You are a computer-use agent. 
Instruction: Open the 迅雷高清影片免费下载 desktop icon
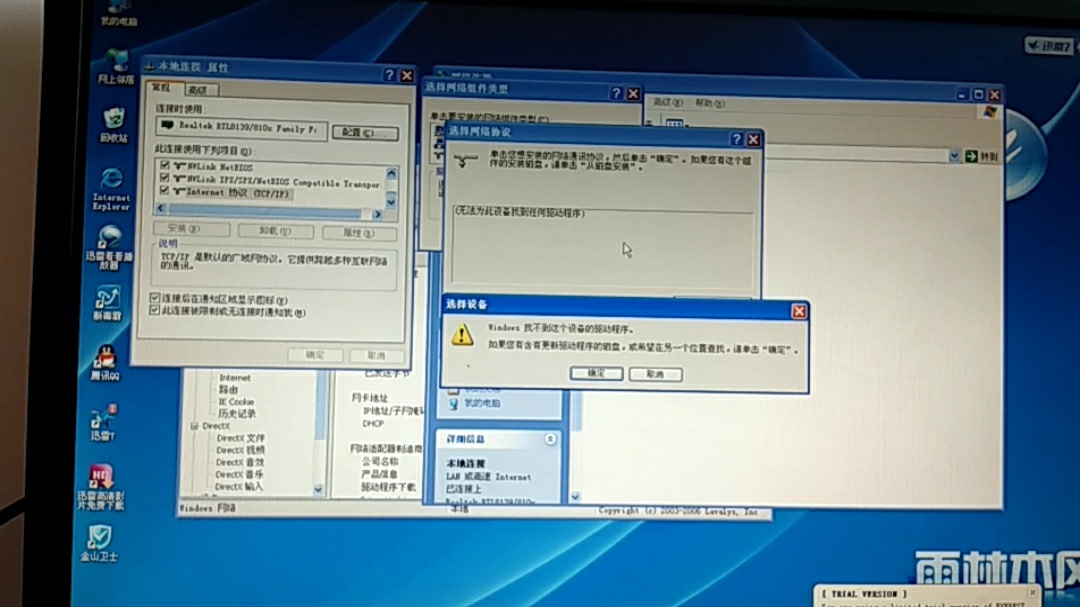[101, 487]
